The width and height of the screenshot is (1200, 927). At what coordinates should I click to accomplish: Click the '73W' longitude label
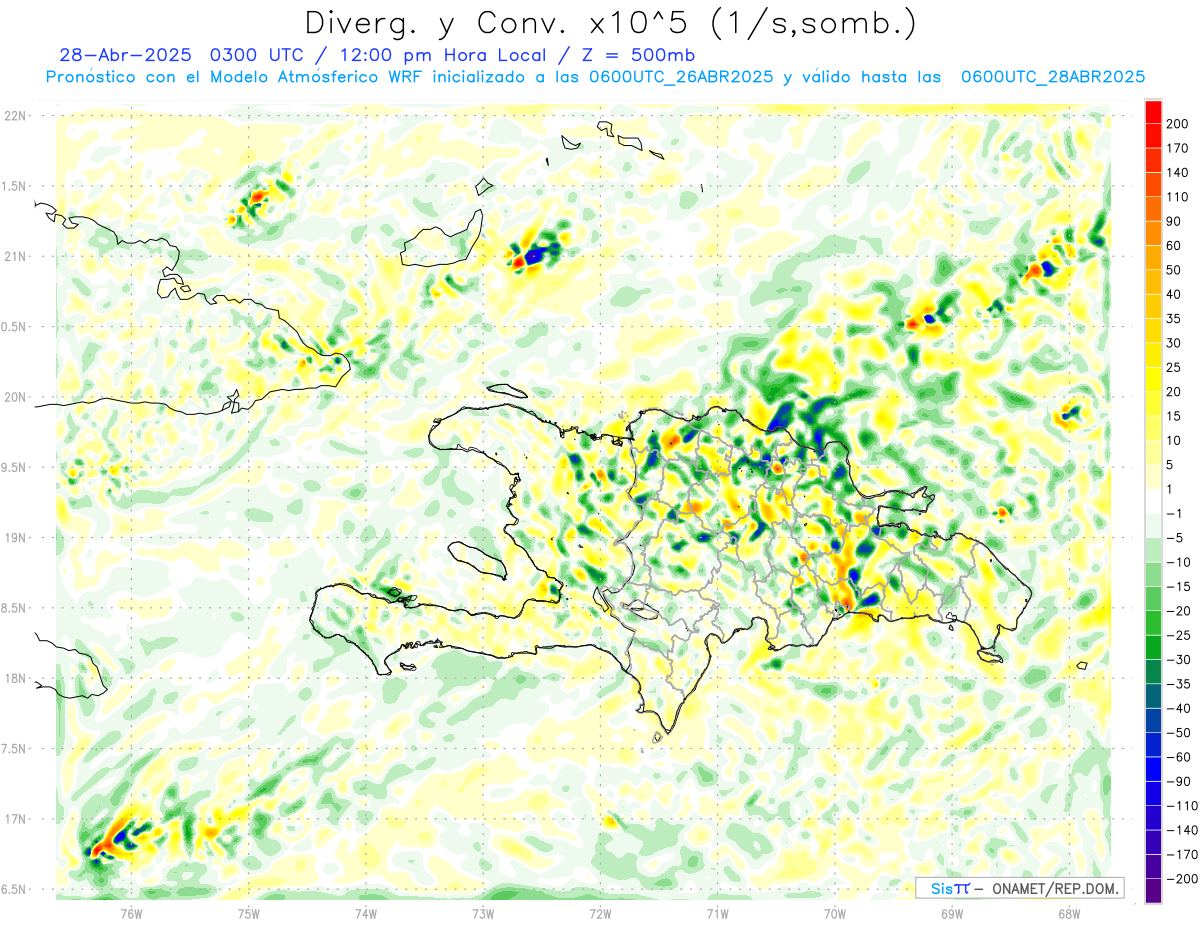tap(483, 913)
